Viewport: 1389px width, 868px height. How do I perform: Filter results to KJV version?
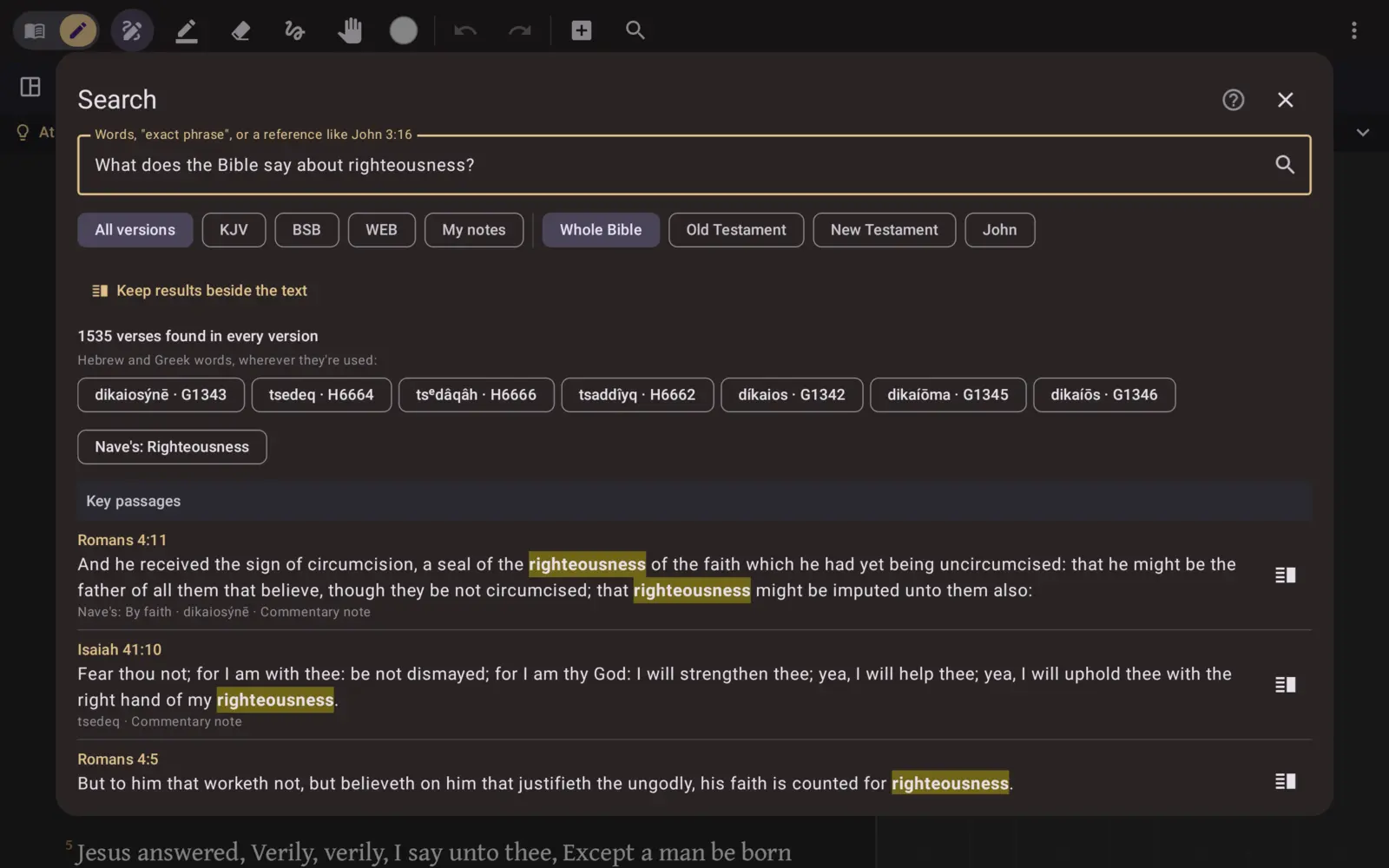pyautogui.click(x=234, y=230)
